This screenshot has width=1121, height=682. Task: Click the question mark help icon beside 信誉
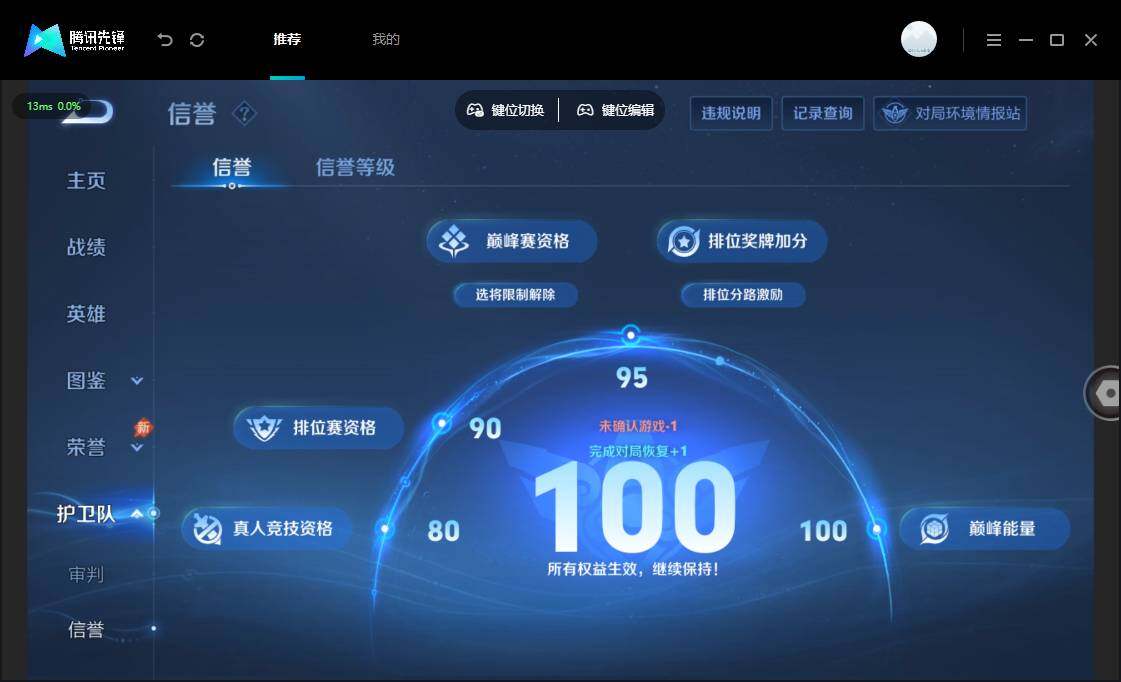245,113
